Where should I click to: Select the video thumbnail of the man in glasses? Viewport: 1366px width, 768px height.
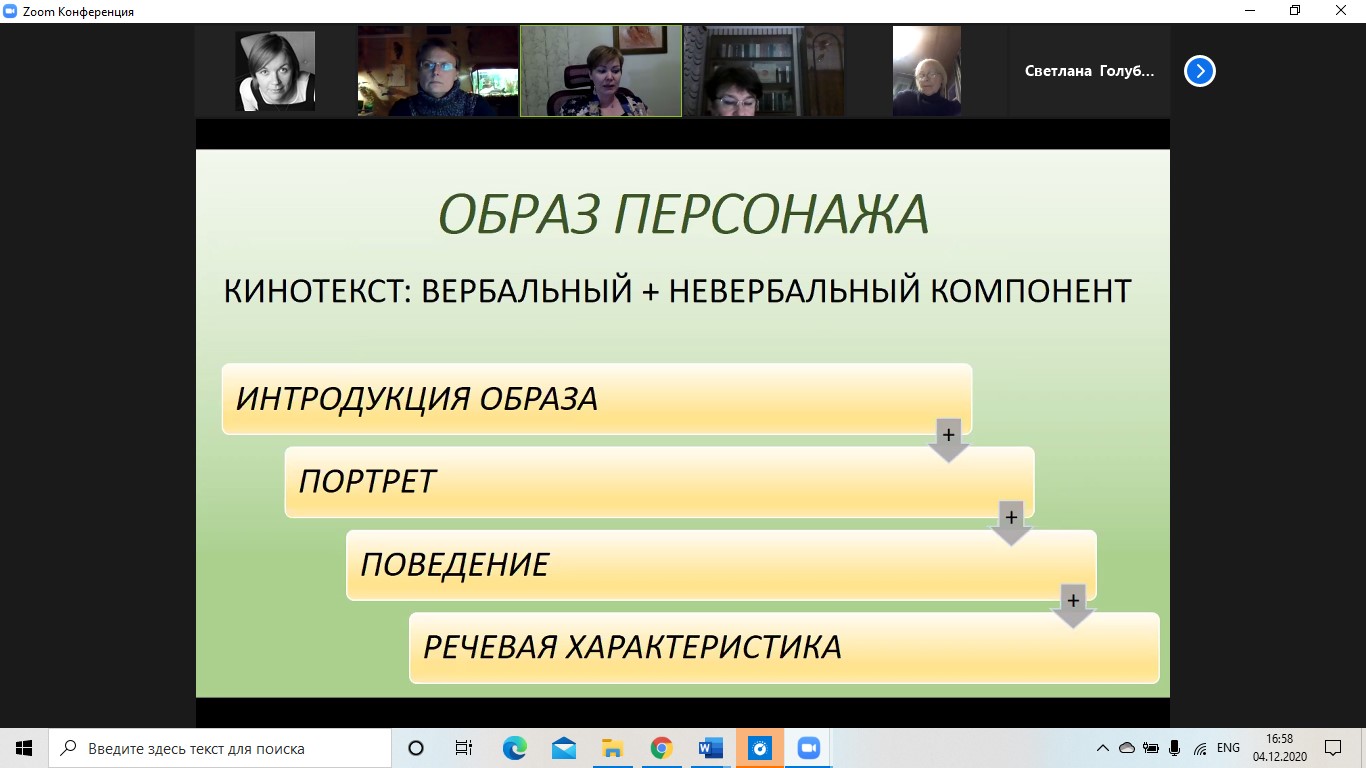tap(438, 71)
